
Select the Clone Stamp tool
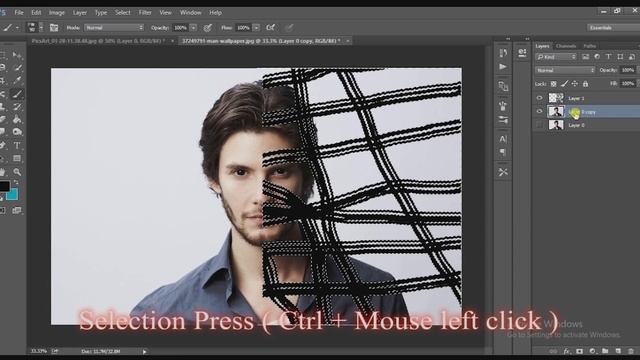pyautogui.click(x=3, y=107)
